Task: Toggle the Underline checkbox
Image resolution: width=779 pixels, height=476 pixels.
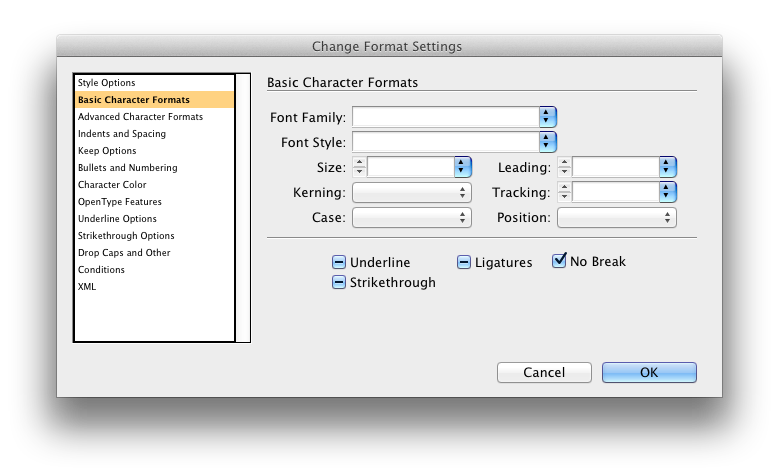Action: coord(339,262)
